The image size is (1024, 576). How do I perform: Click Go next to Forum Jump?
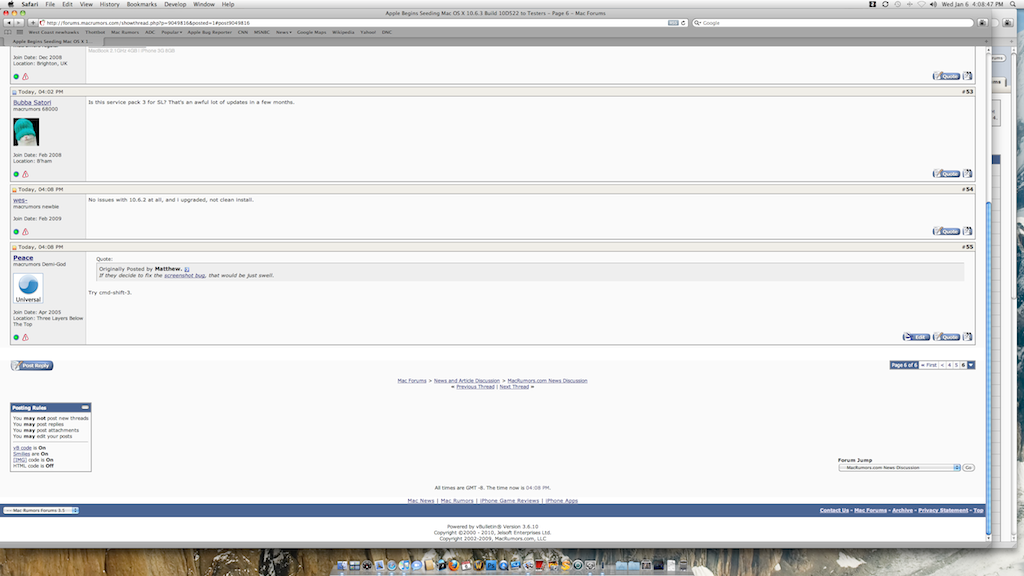pyautogui.click(x=968, y=468)
